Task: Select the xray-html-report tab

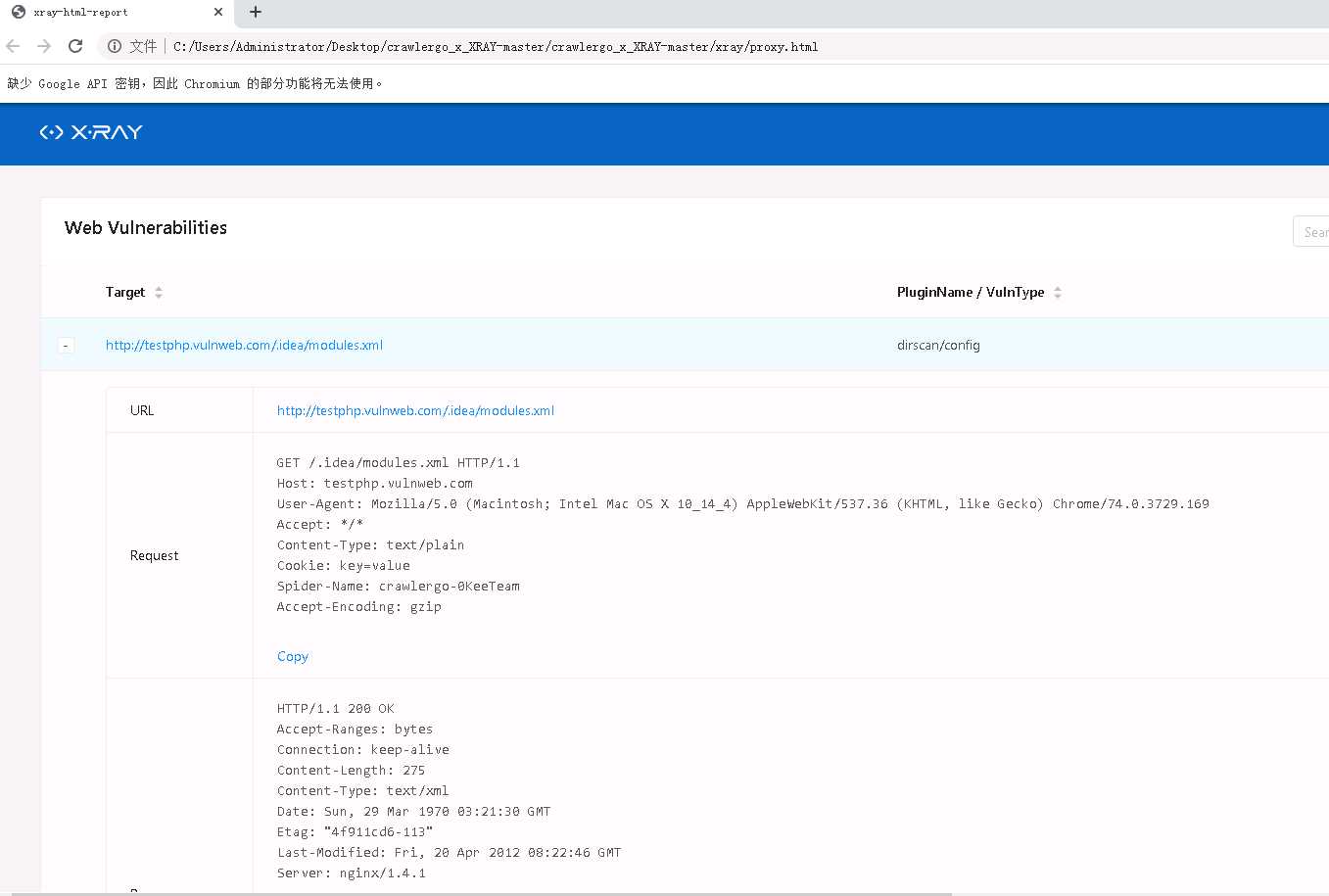Action: [118, 13]
